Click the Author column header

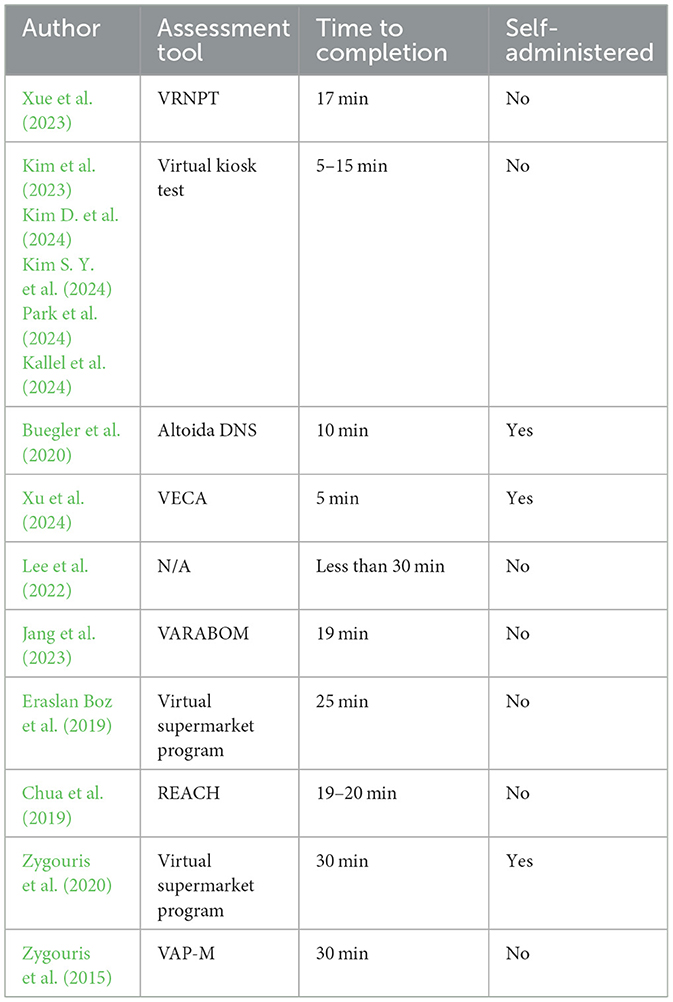click(x=62, y=28)
